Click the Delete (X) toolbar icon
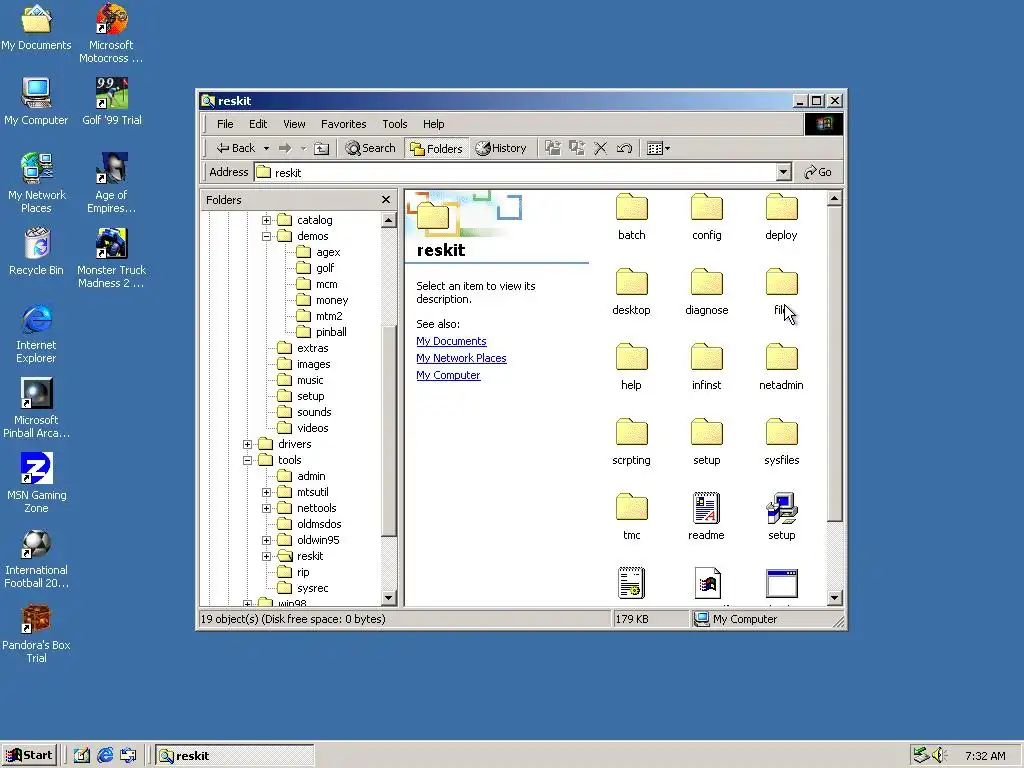This screenshot has height=768, width=1024. pyautogui.click(x=600, y=148)
